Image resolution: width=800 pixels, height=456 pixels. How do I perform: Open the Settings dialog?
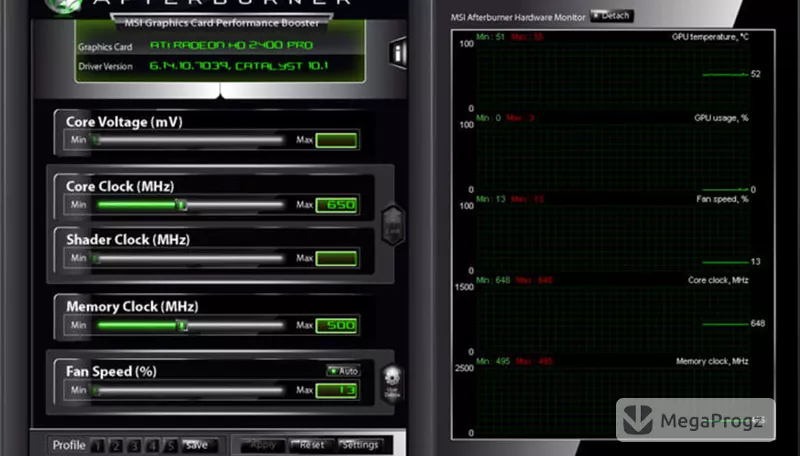[x=360, y=445]
